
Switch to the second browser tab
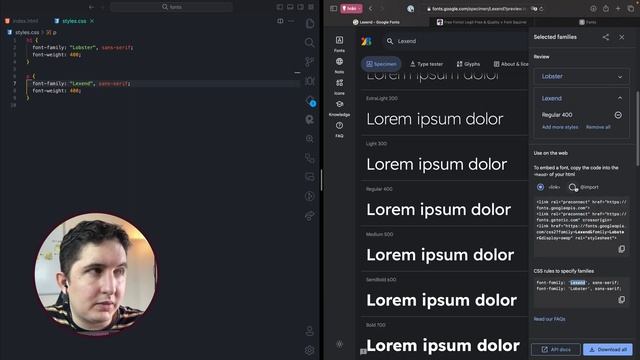coord(482,22)
